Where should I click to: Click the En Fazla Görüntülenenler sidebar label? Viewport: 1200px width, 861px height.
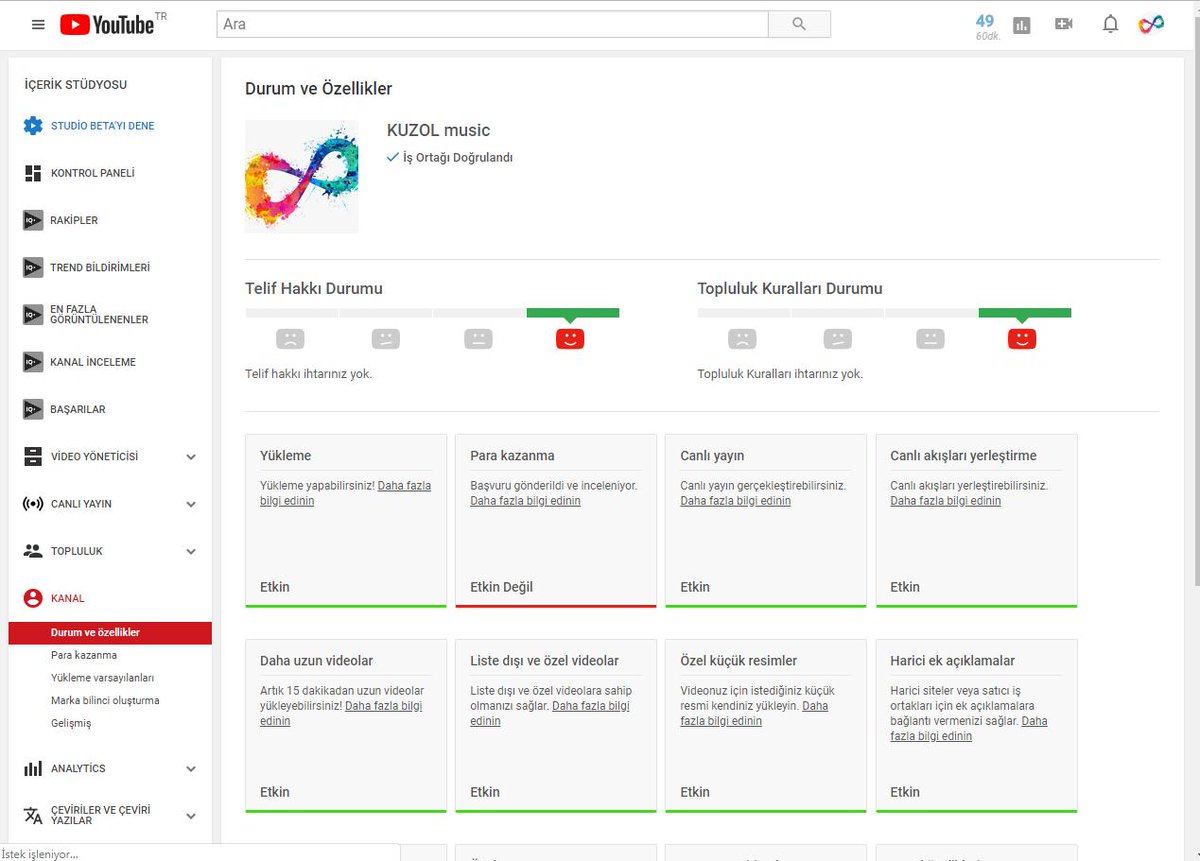[99, 315]
